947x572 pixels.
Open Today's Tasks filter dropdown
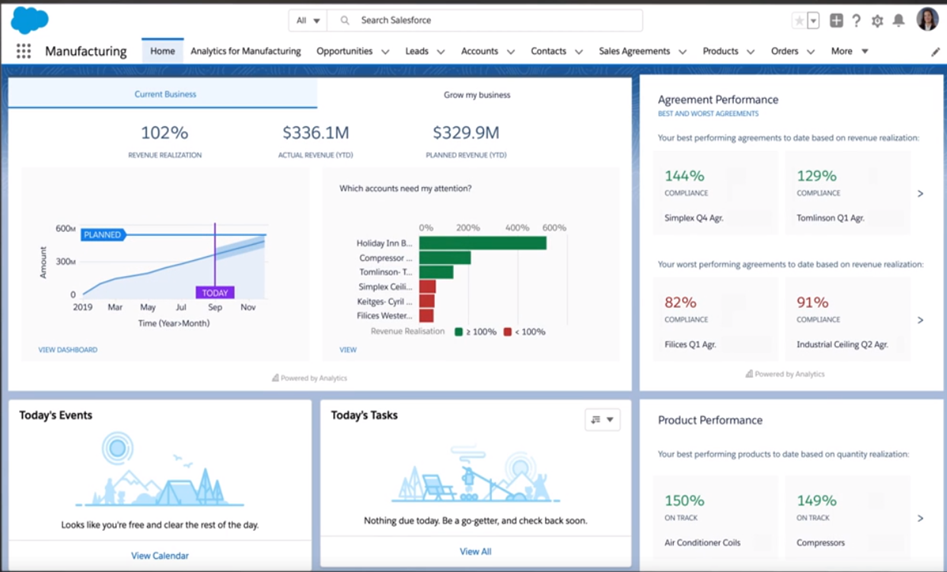tap(602, 420)
